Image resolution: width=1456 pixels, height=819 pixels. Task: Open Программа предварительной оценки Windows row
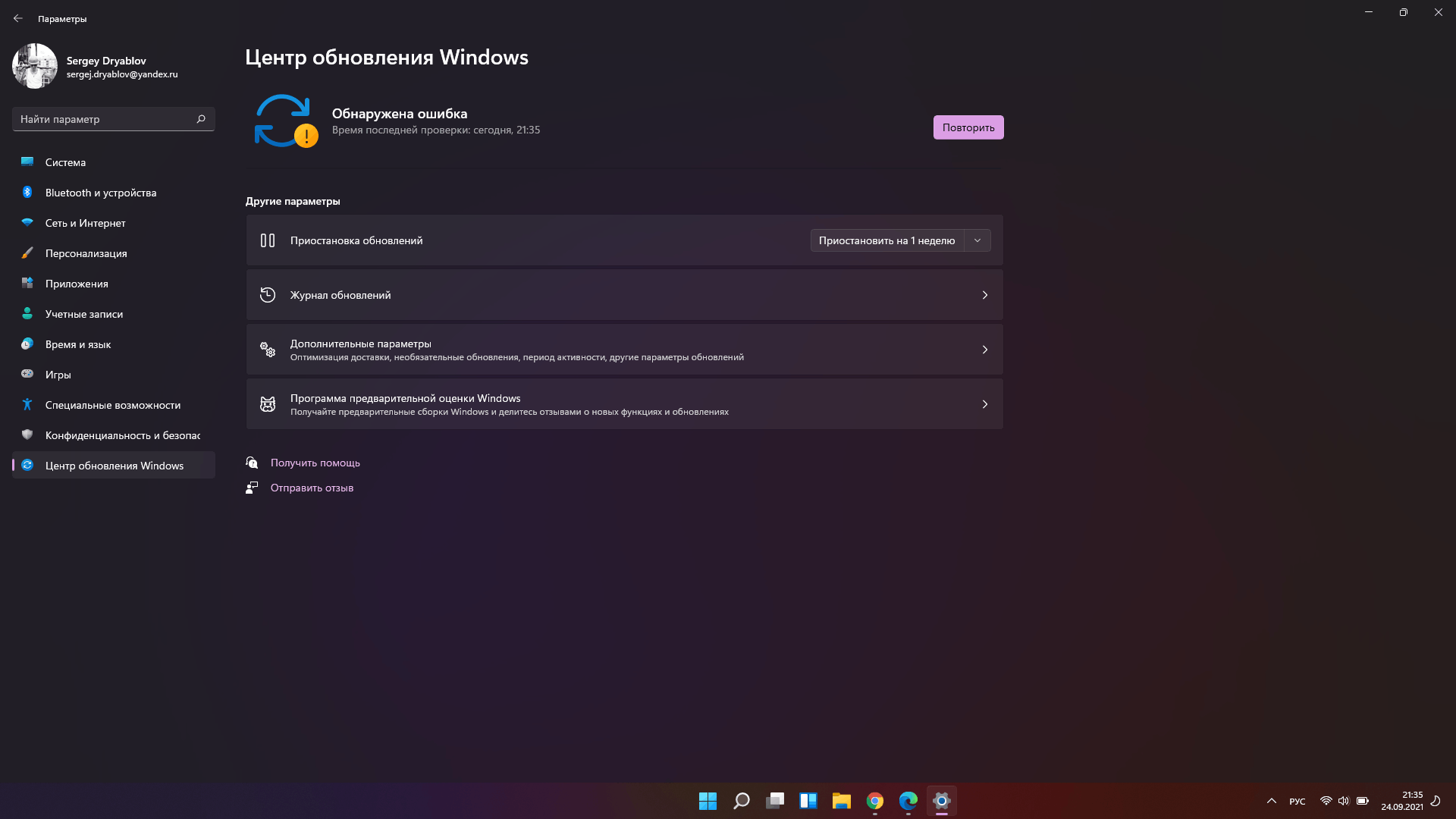[624, 404]
